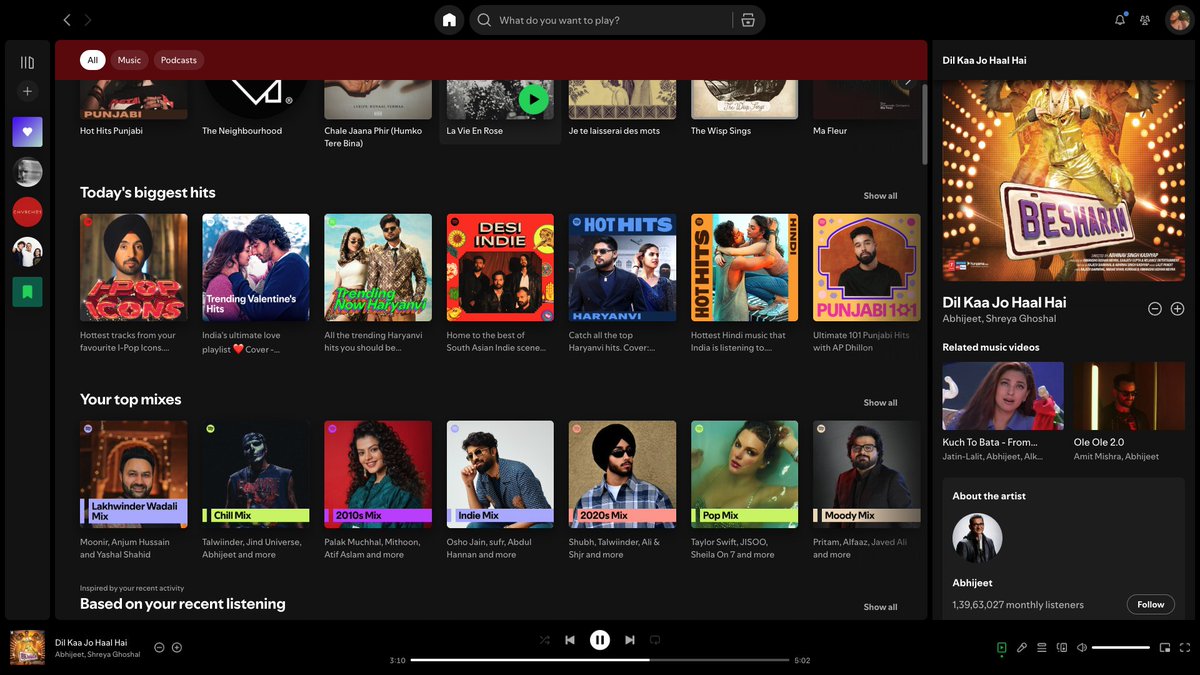Switch to the Podcasts filter
This screenshot has height=675, width=1200.
click(x=178, y=60)
